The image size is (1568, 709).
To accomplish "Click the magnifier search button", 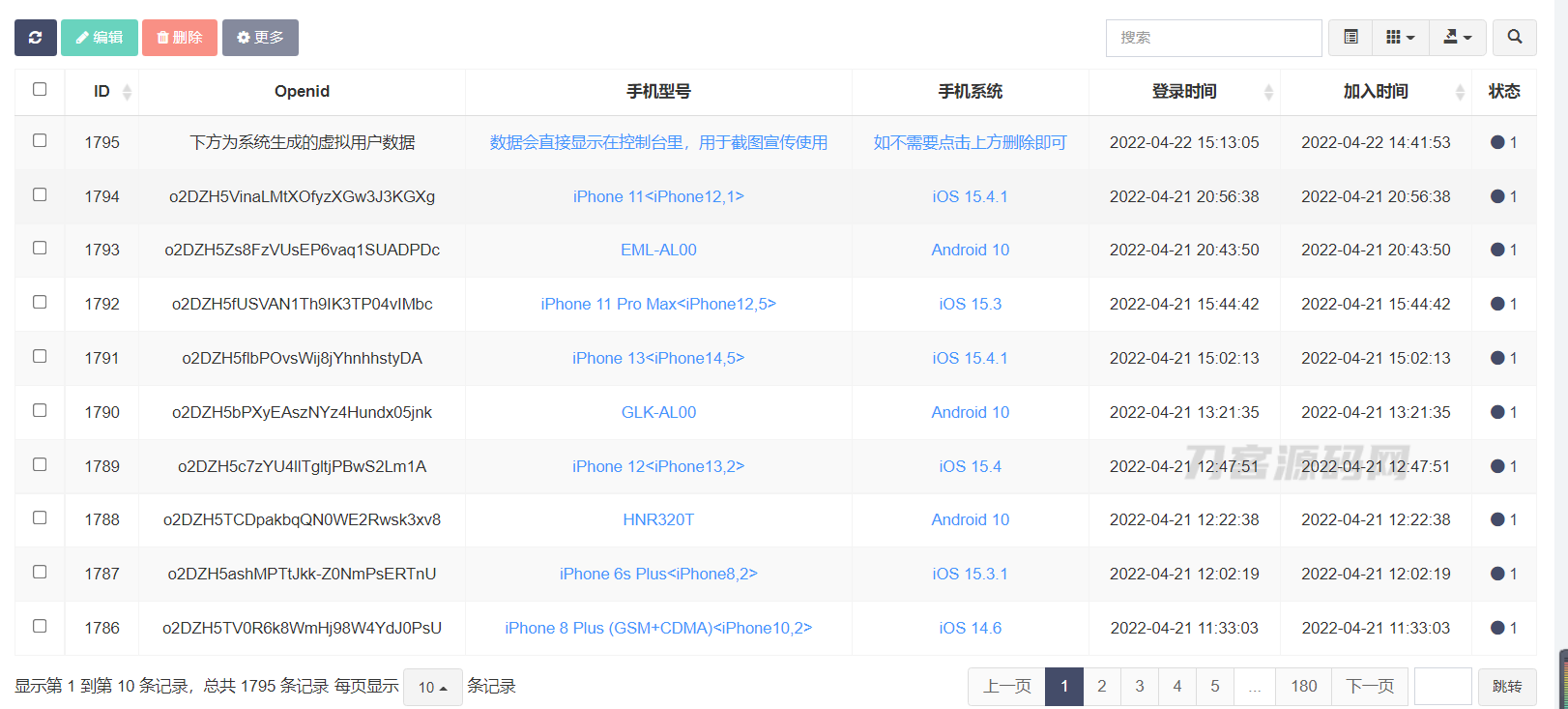I will (1514, 38).
